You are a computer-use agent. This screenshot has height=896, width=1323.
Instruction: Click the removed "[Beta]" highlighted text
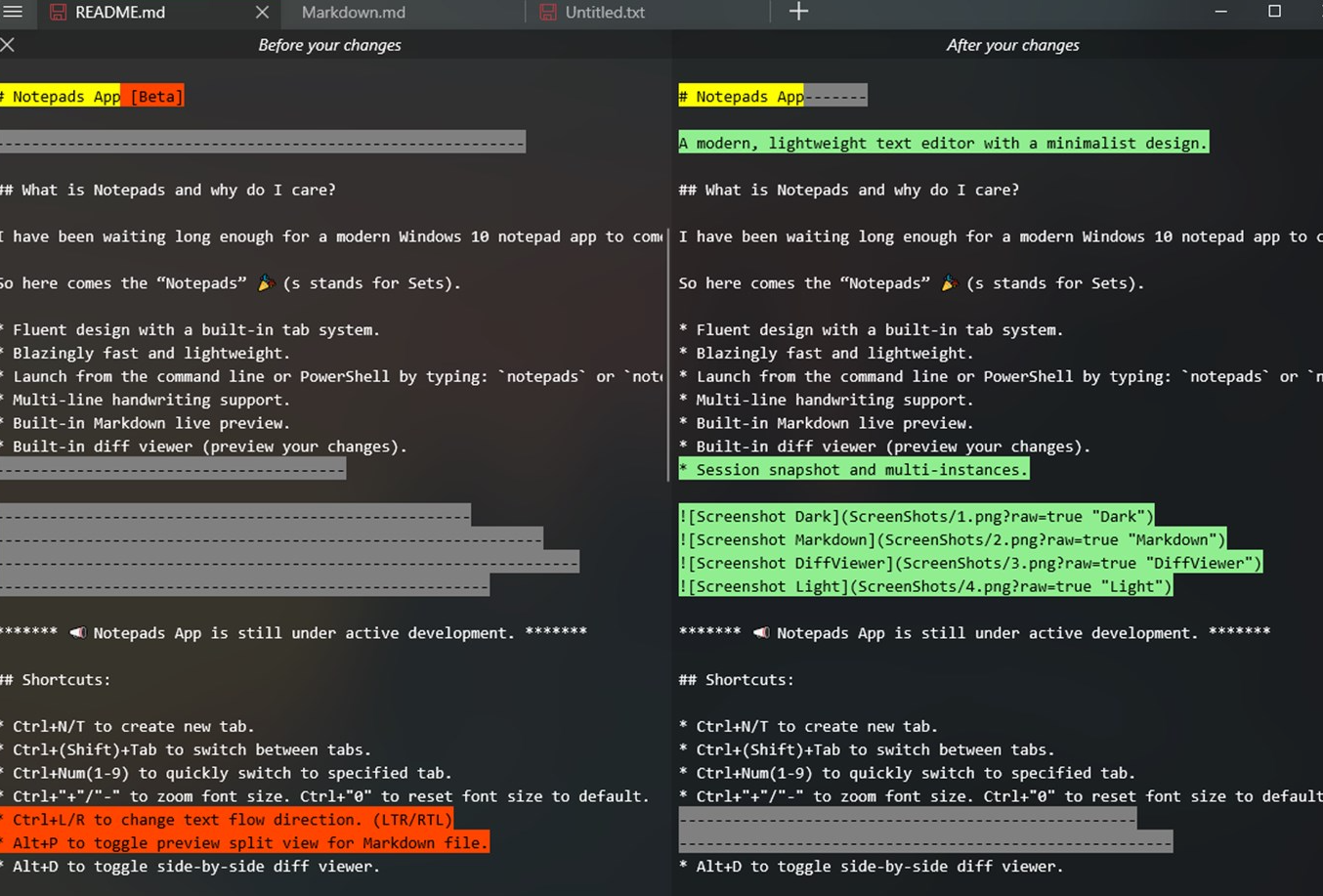155,97
